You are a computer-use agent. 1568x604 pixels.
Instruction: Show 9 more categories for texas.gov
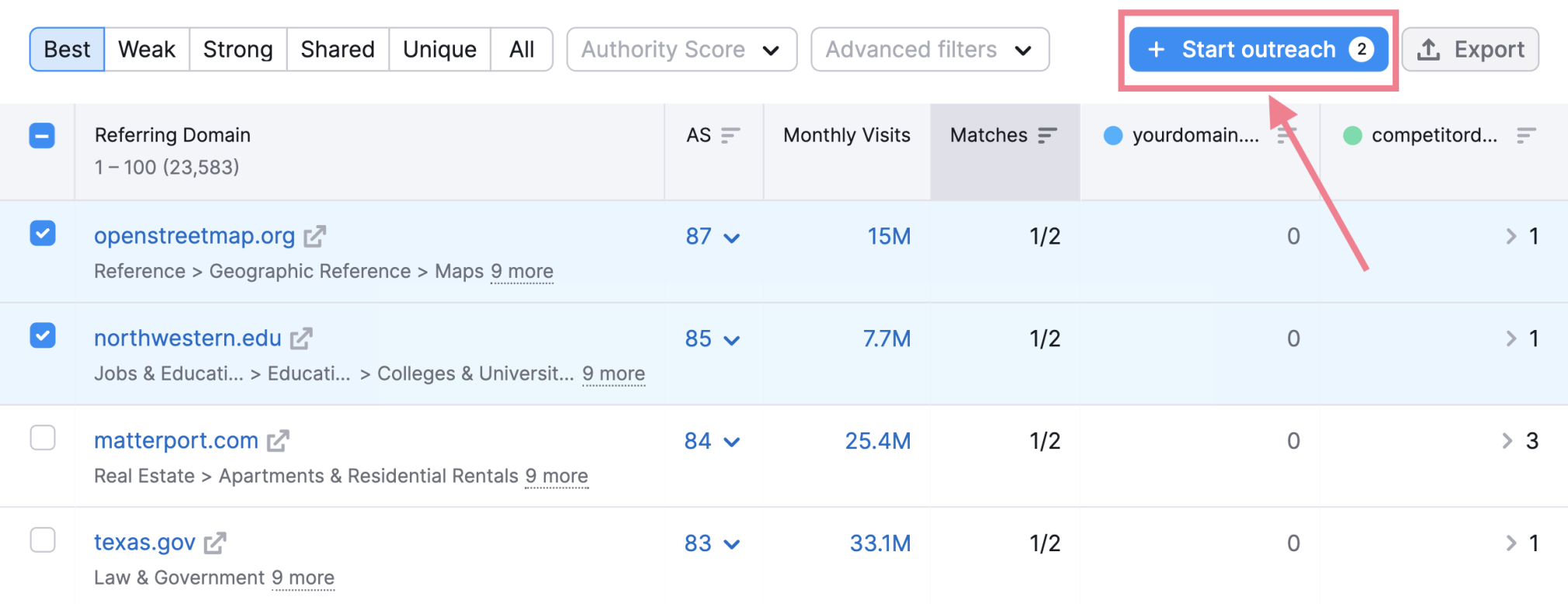[x=303, y=578]
